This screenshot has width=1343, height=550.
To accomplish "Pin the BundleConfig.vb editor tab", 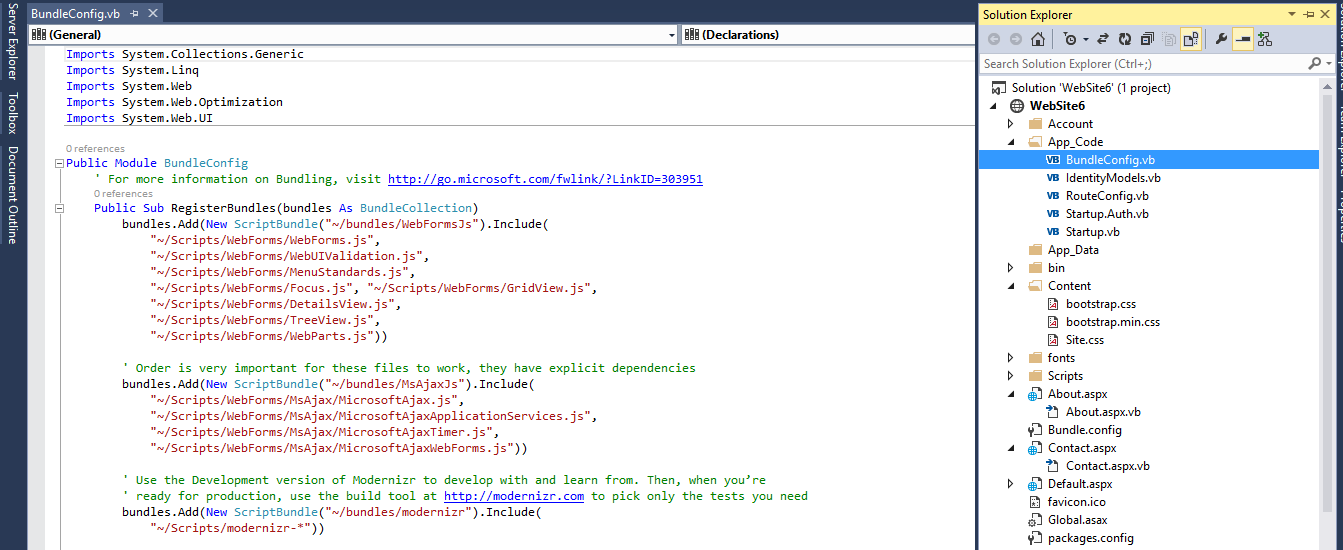I will click(134, 15).
